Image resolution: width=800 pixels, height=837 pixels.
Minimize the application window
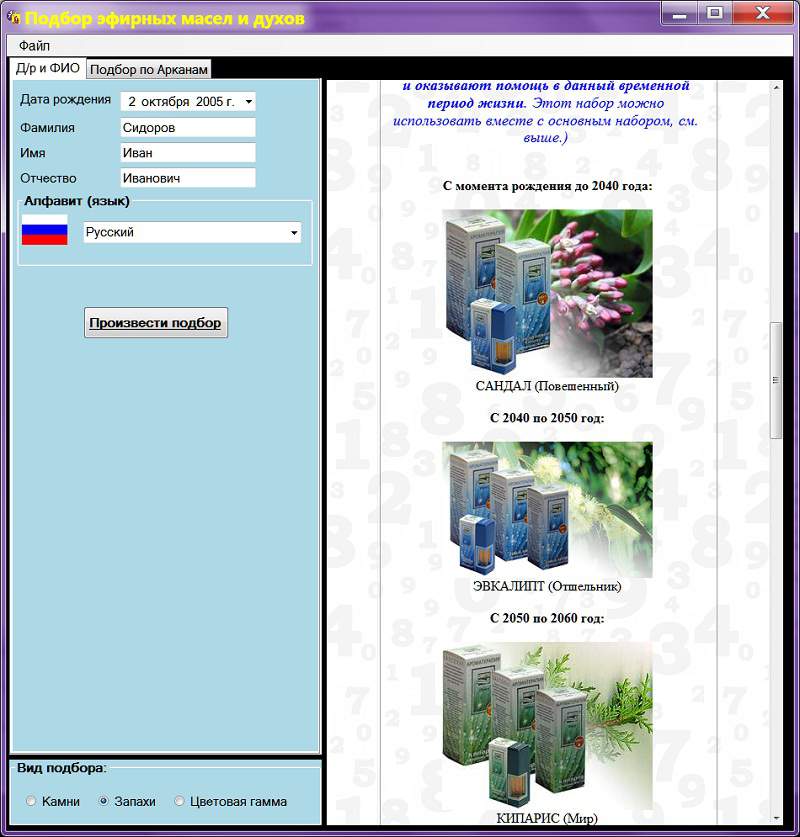click(x=679, y=14)
